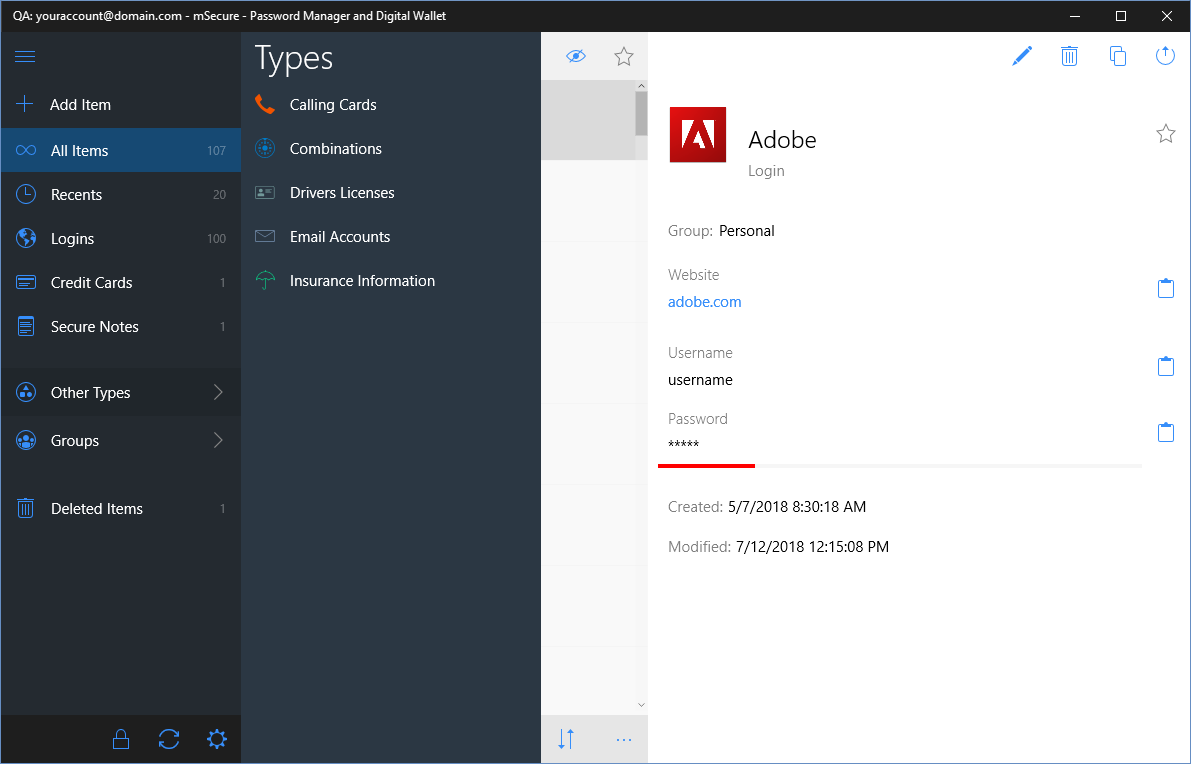Screen dimensions: 1191x764
Task: Click the Modified date text
Action: [x=812, y=547]
